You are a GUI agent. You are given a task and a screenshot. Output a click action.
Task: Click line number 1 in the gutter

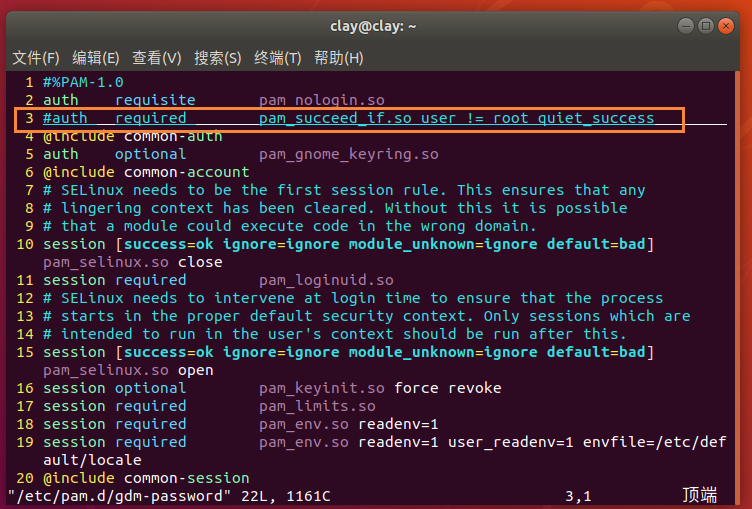point(29,82)
